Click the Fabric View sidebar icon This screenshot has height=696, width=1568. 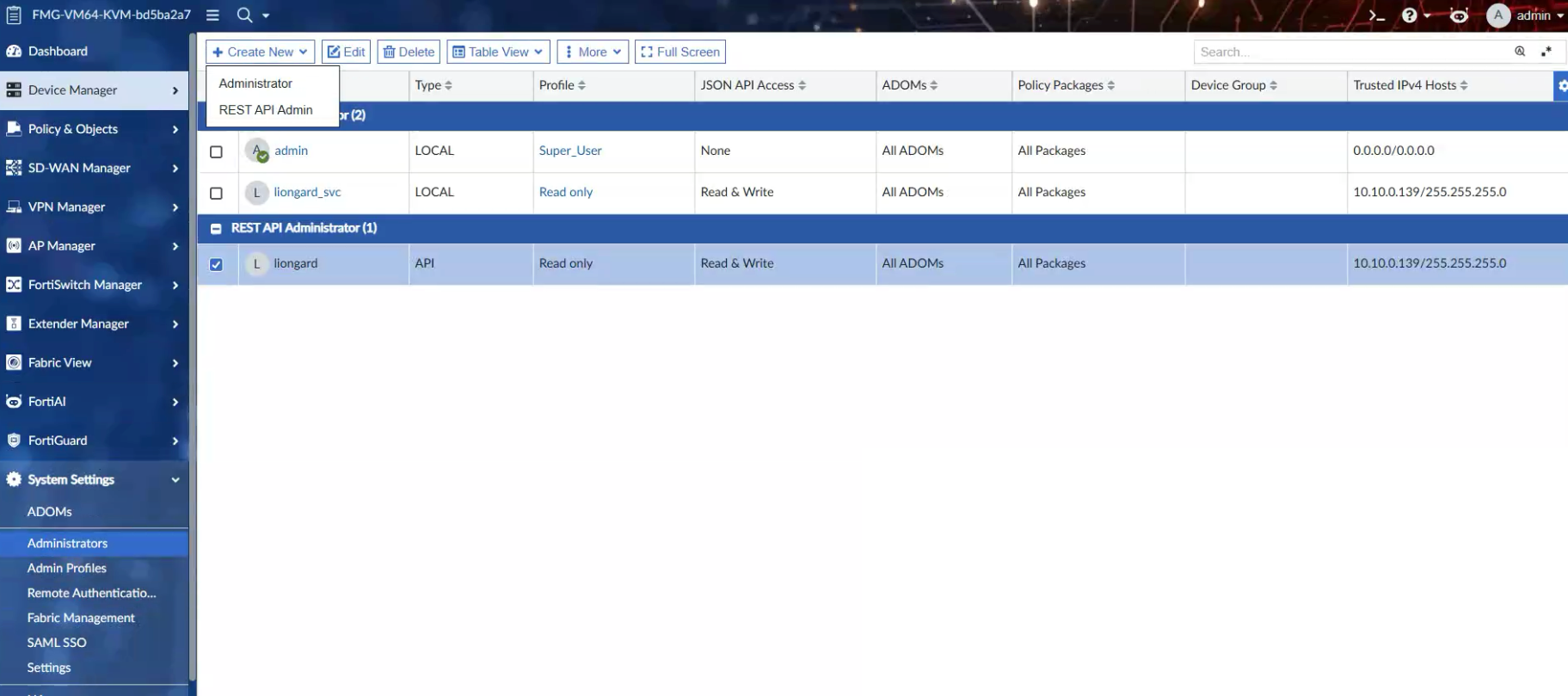14,363
